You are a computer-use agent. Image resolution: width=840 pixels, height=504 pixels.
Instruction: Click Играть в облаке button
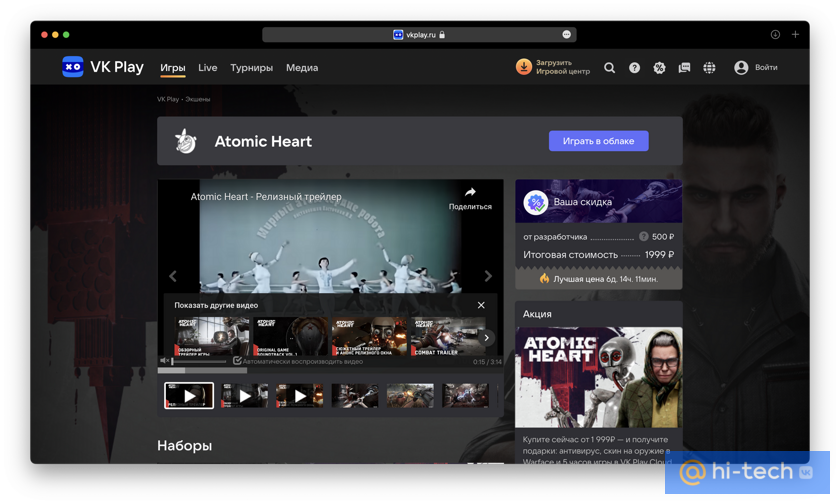pyautogui.click(x=598, y=141)
